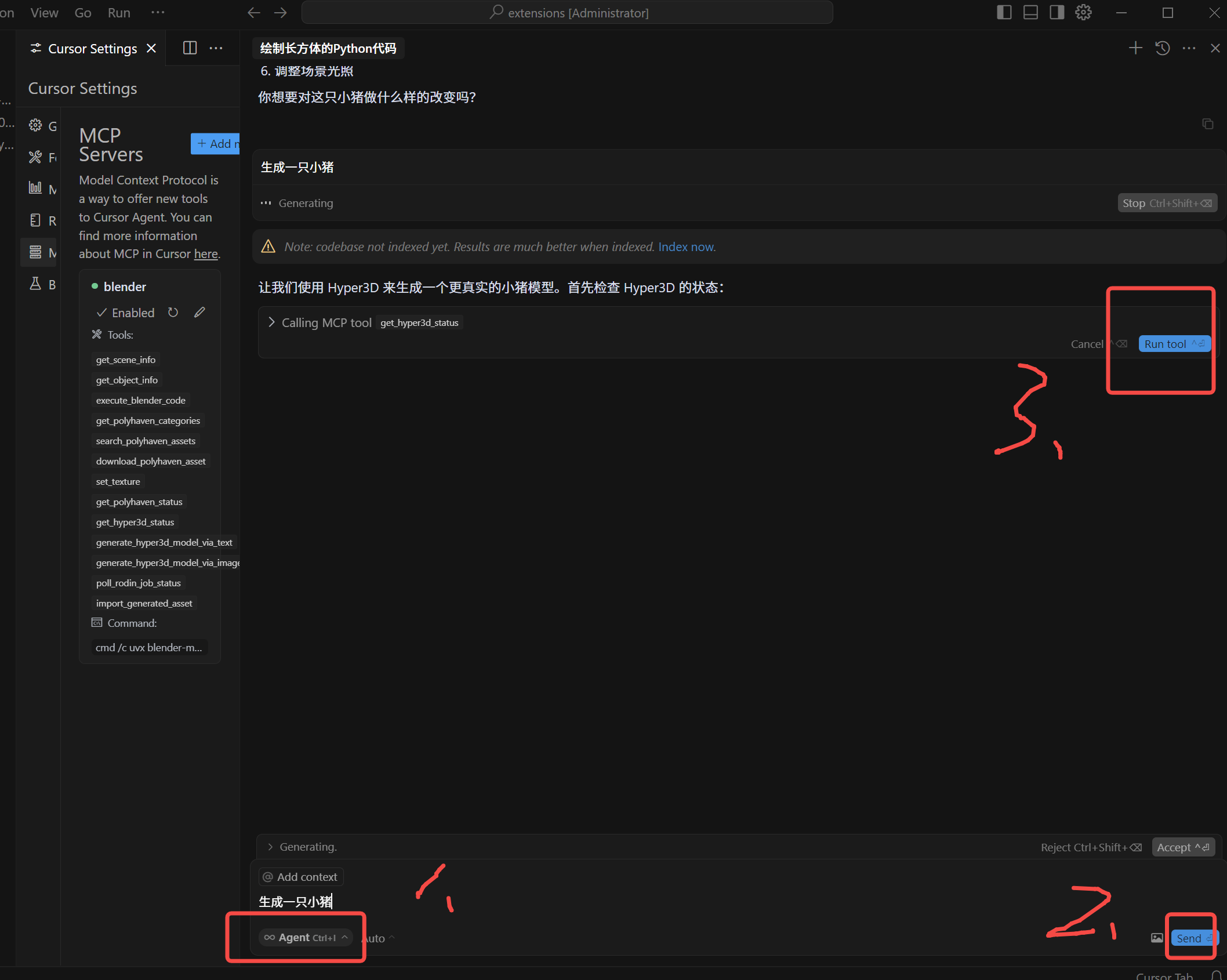Start new chat with plus icon

pos(1135,48)
